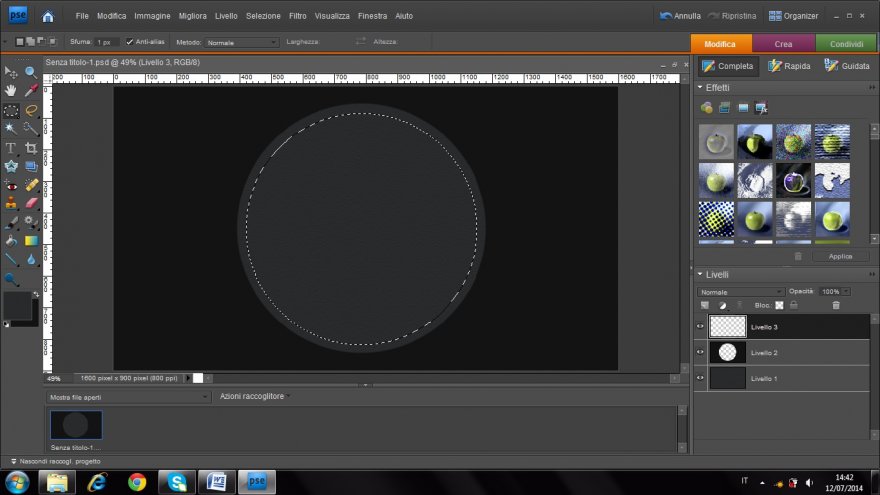Screen dimensions: 880x495
Task: Open the Metodo dropdown
Action: click(241, 42)
